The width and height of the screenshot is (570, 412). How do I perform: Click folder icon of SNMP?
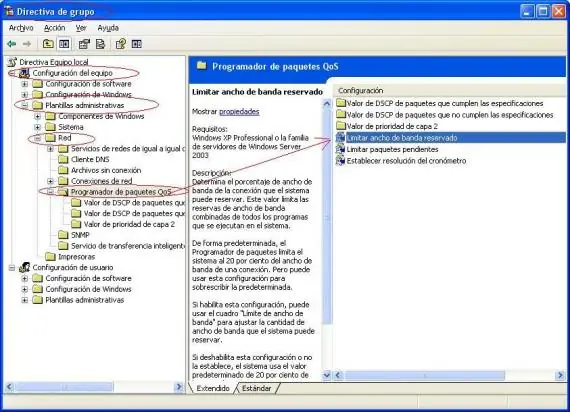63,235
